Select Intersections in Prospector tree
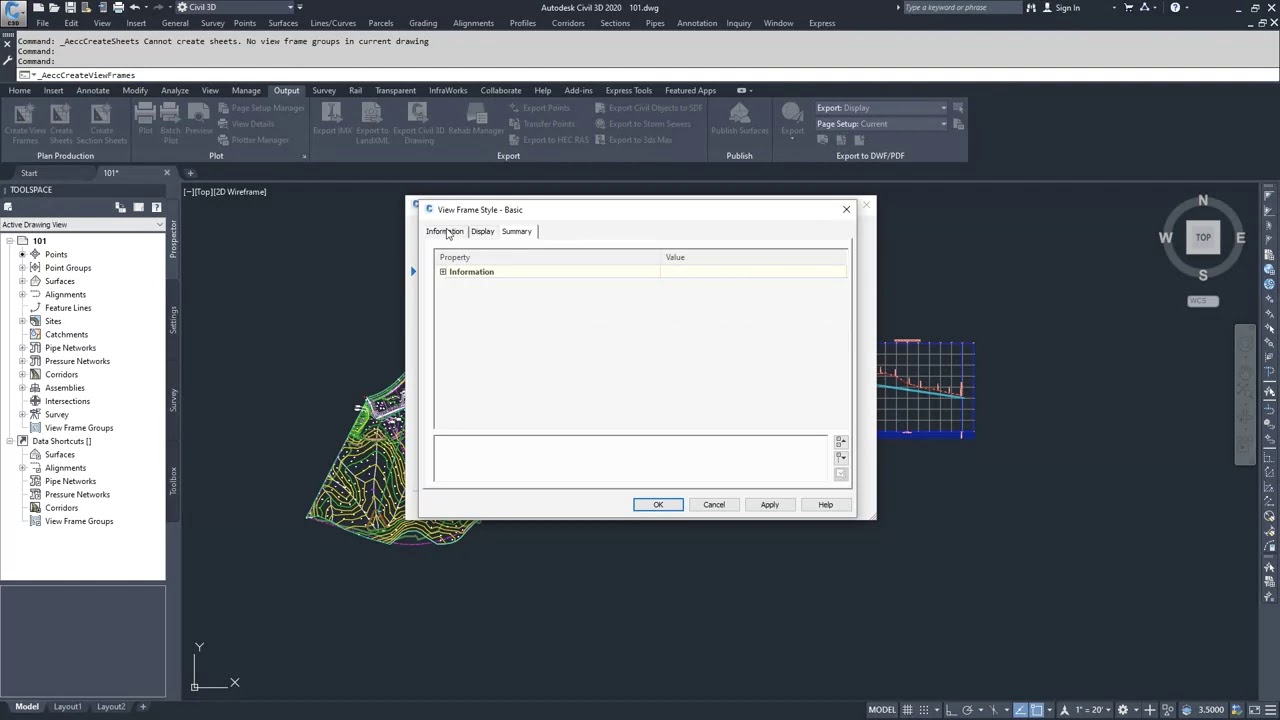The height and width of the screenshot is (720, 1280). [67, 401]
